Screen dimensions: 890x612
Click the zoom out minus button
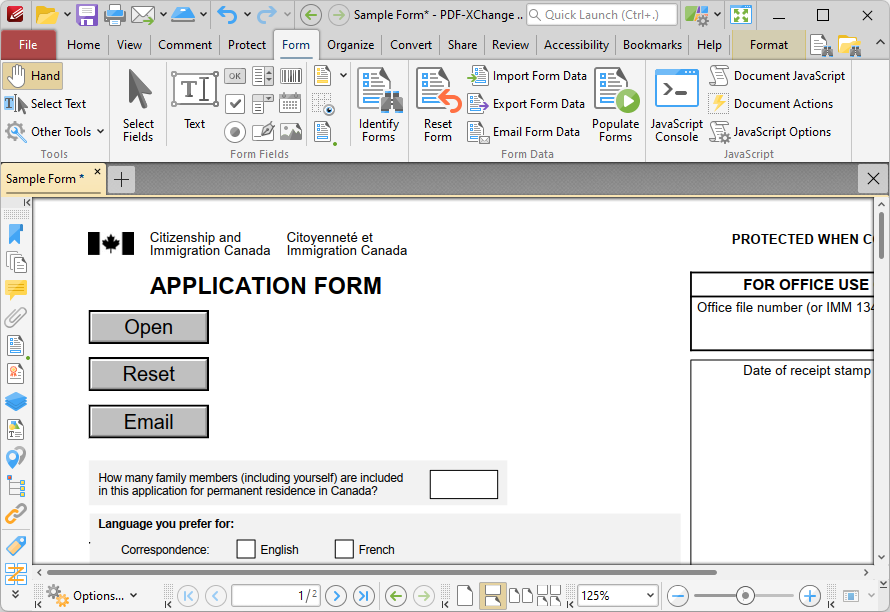pyautogui.click(x=678, y=596)
